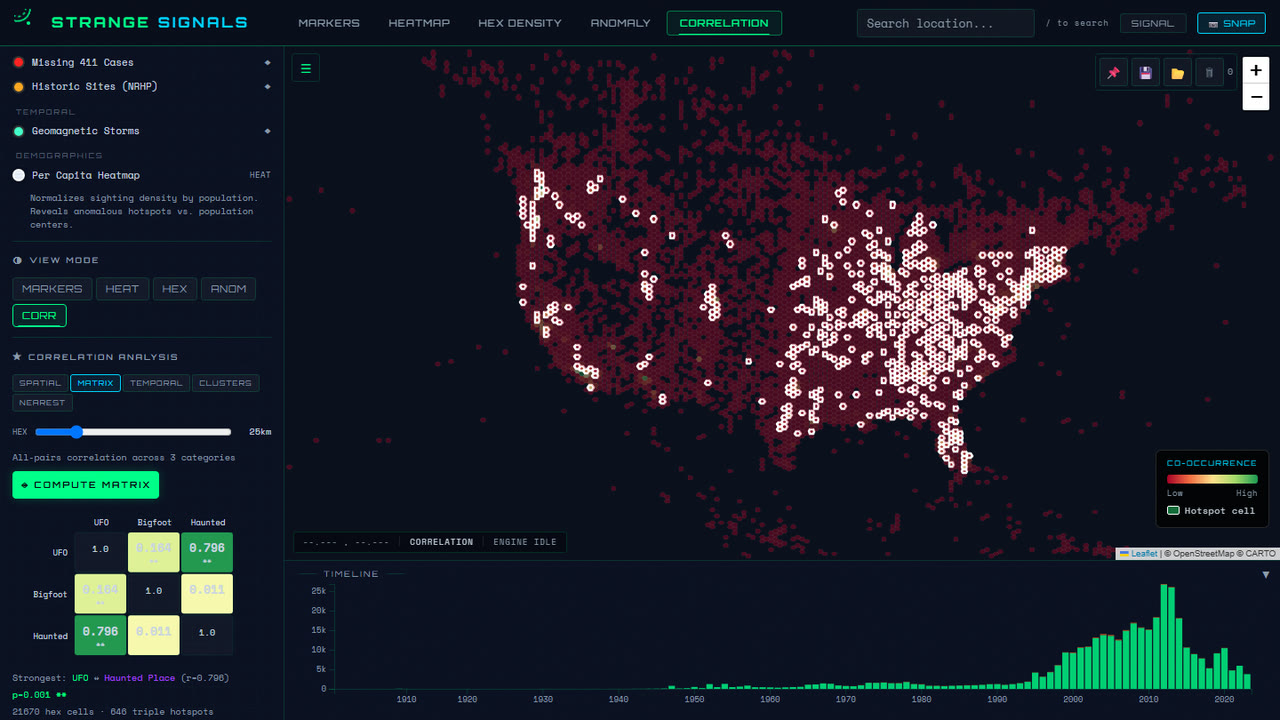This screenshot has width=1280, height=720.
Task: Click Compute Matrix button
Action: [x=85, y=485]
